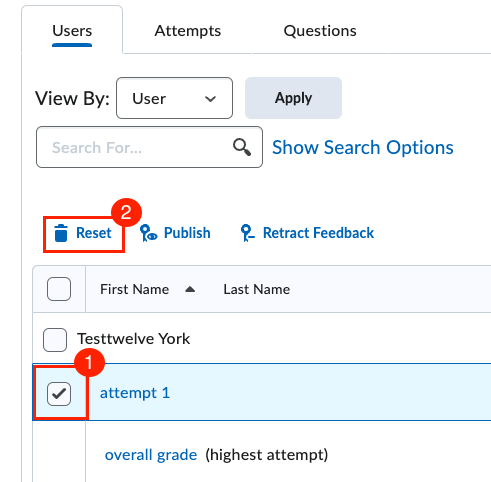Check the Testtwelve York checkbox
491x482 pixels.
[x=55, y=340]
